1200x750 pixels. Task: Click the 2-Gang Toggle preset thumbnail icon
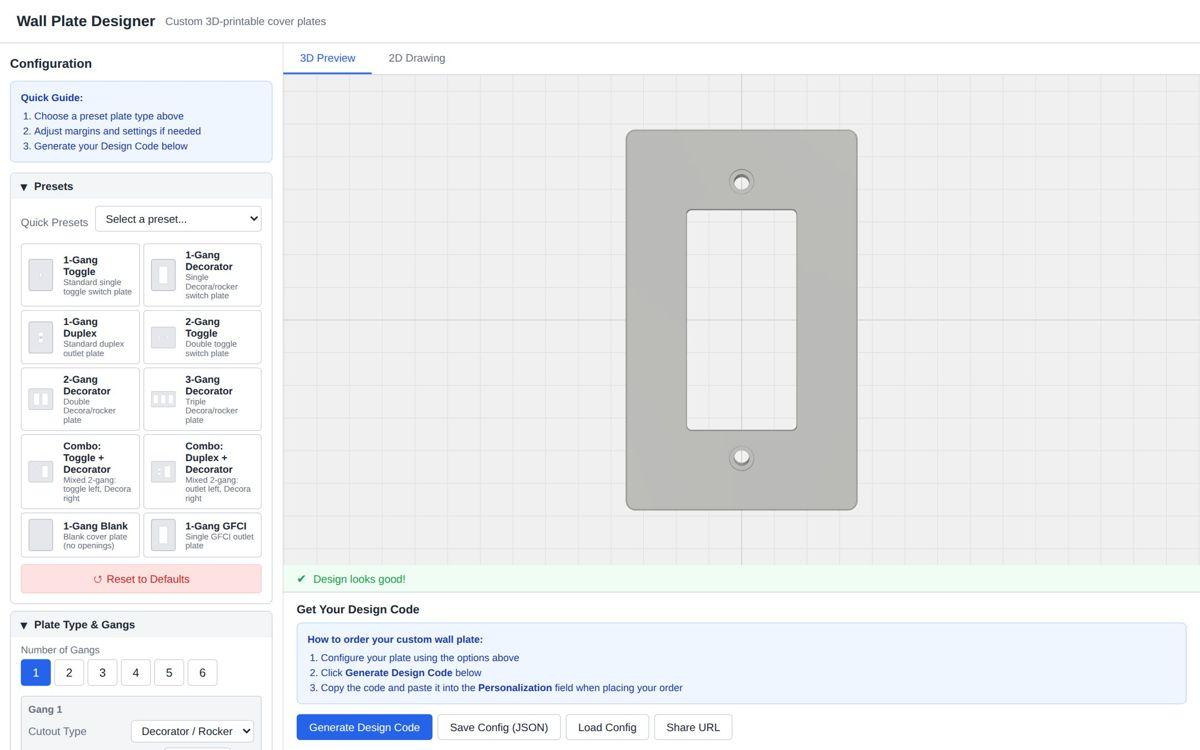pos(163,337)
